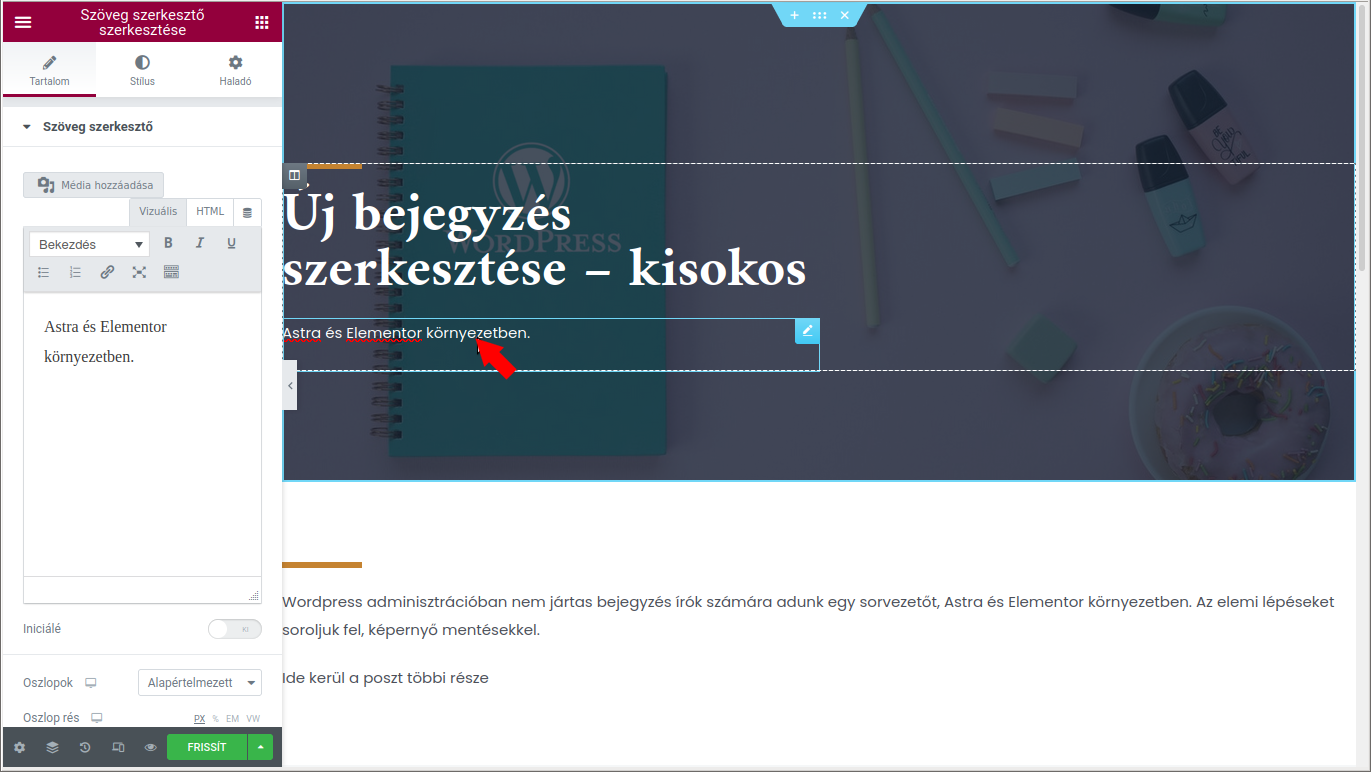This screenshot has width=1371, height=772.
Task: Open the Oszlopok dropdown
Action: (x=200, y=682)
